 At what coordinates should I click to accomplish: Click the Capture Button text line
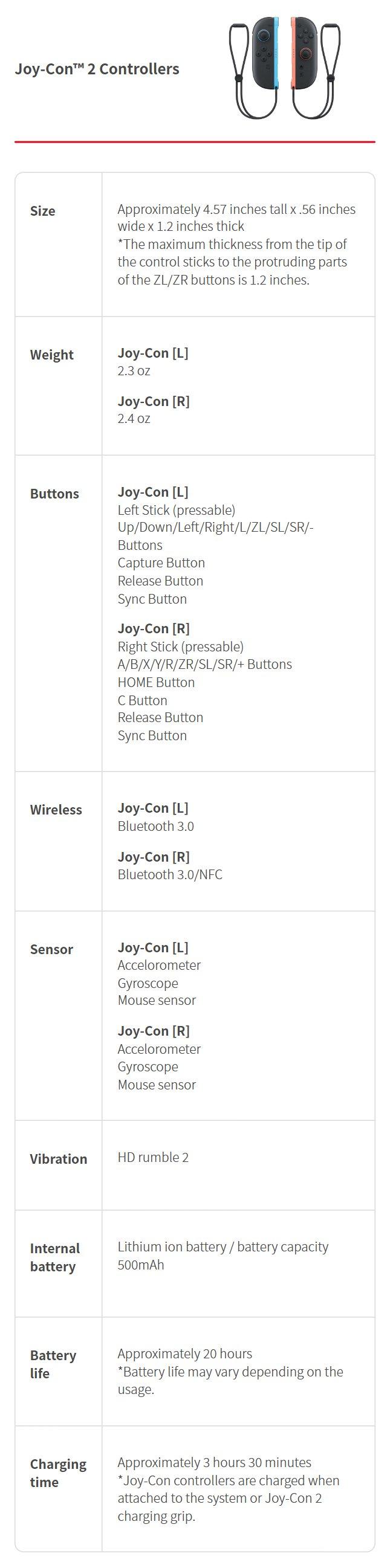[x=161, y=563]
